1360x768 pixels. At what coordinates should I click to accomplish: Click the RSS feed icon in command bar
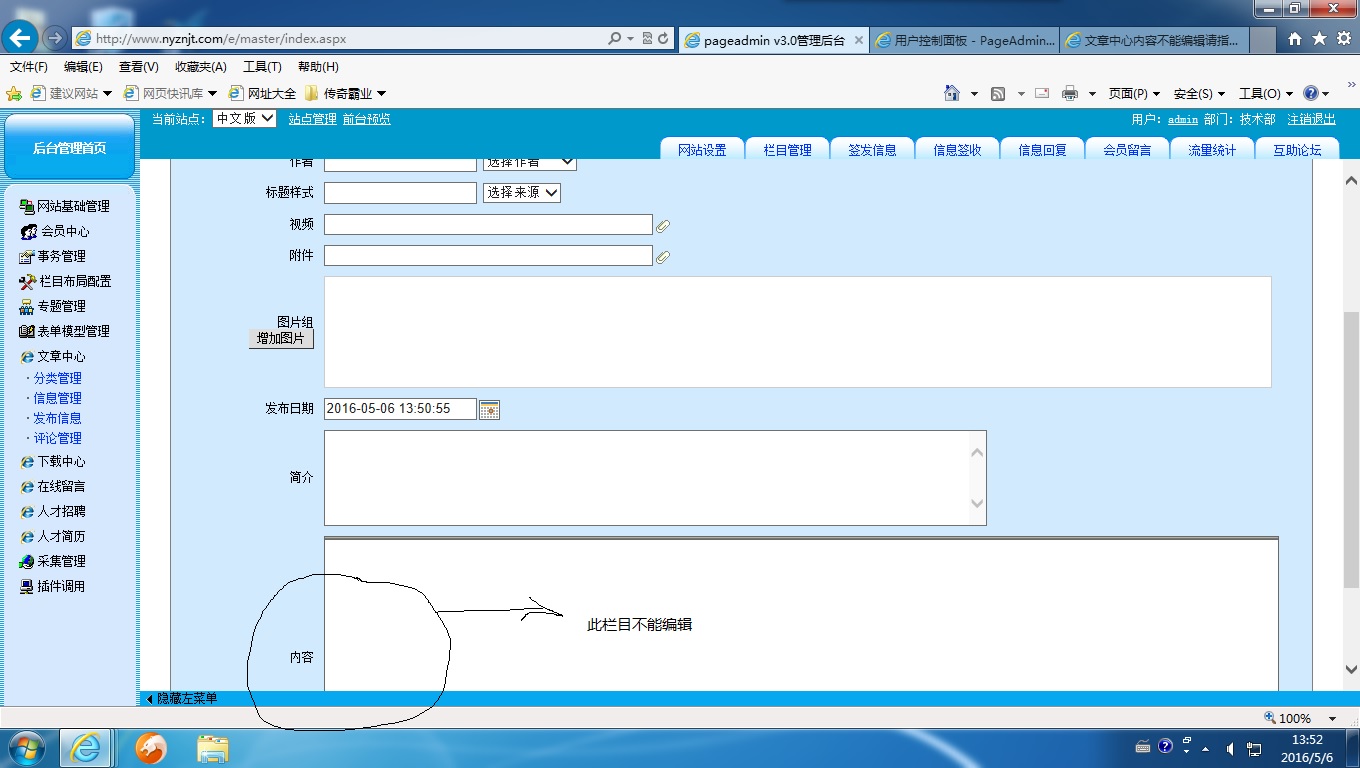[998, 93]
